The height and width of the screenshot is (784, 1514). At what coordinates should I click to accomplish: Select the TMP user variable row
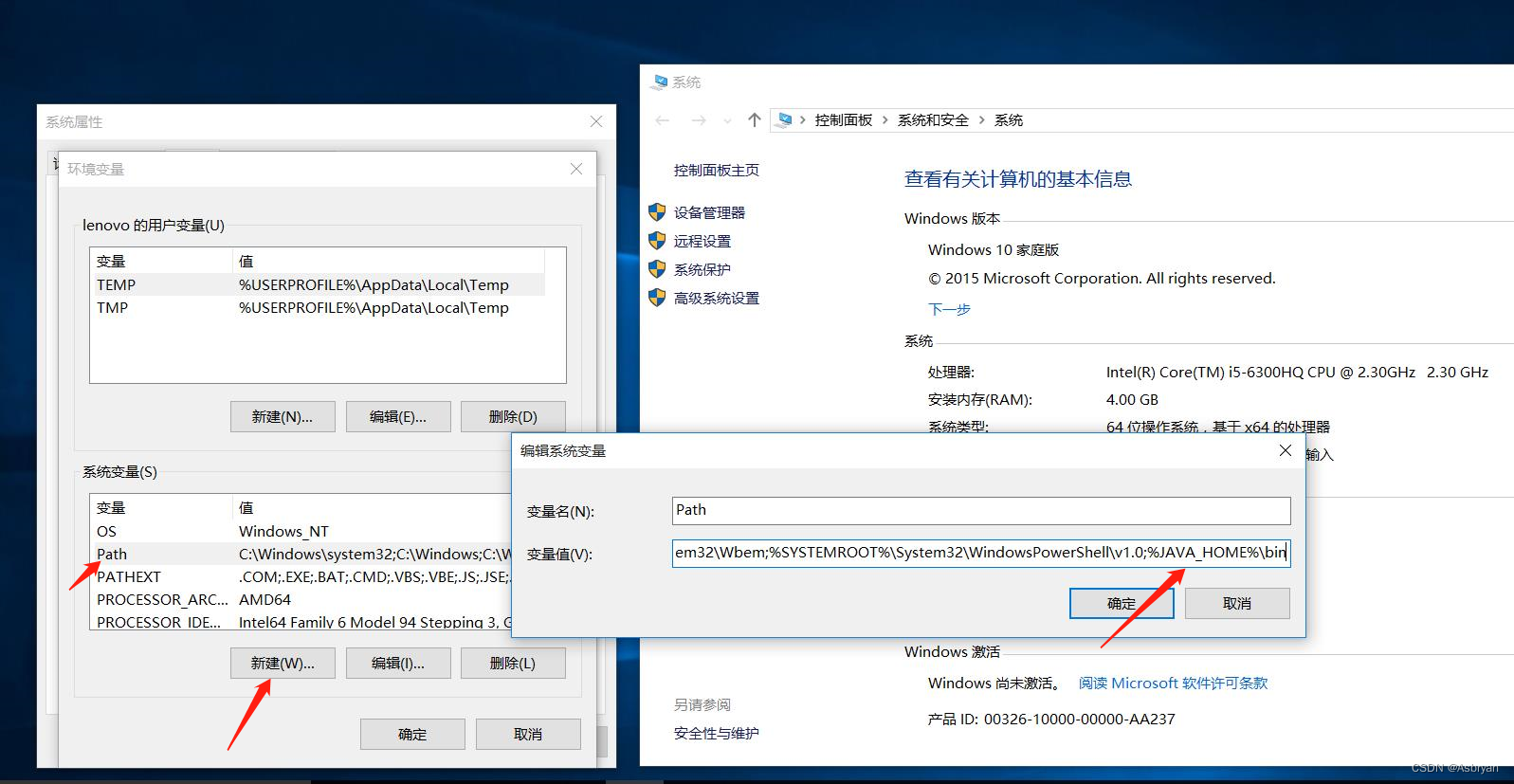pos(318,307)
